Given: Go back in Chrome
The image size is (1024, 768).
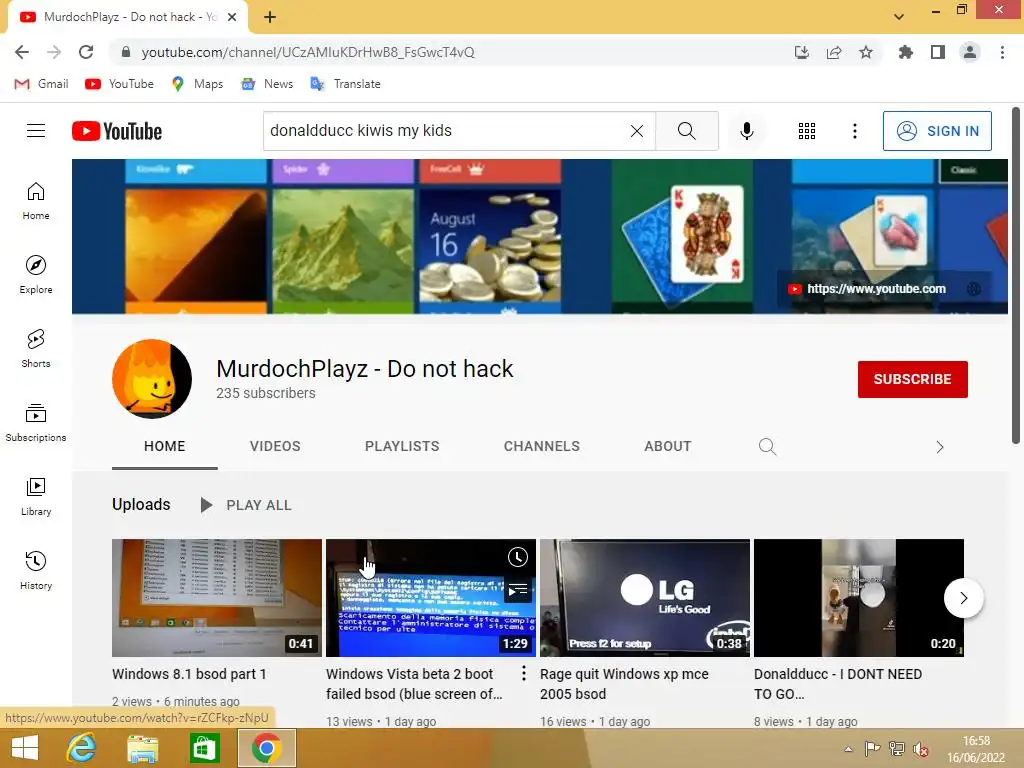Looking at the screenshot, I should (x=22, y=52).
